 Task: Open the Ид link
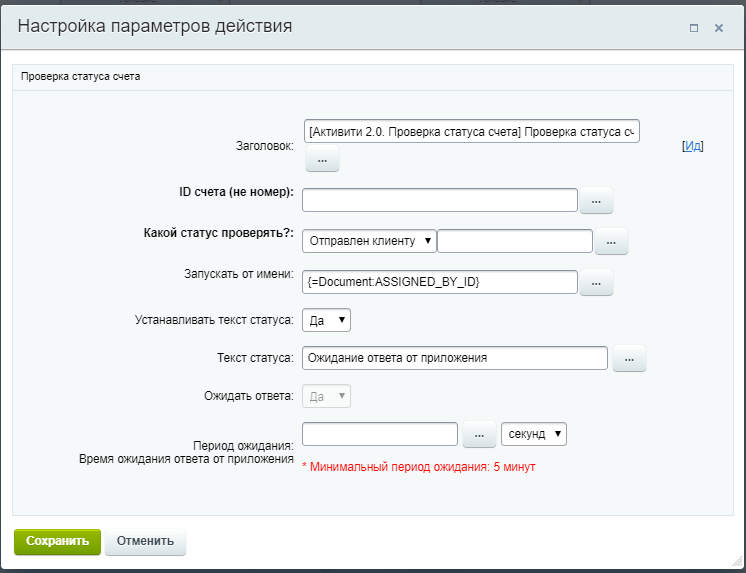tap(693, 146)
